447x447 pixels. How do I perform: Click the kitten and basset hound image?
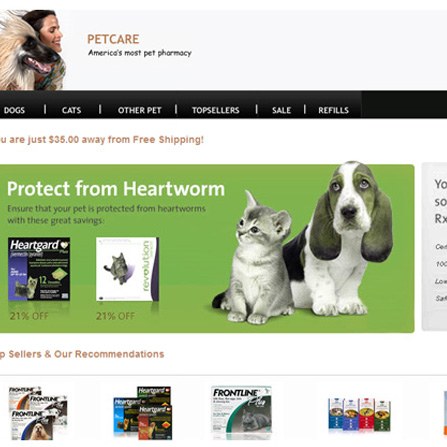[x=303, y=243]
